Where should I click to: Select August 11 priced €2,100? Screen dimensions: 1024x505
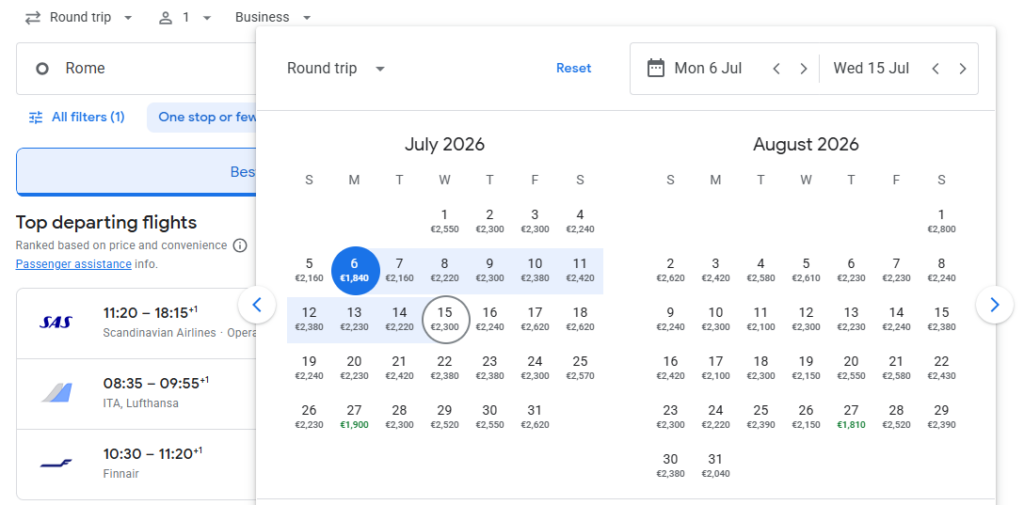761,319
